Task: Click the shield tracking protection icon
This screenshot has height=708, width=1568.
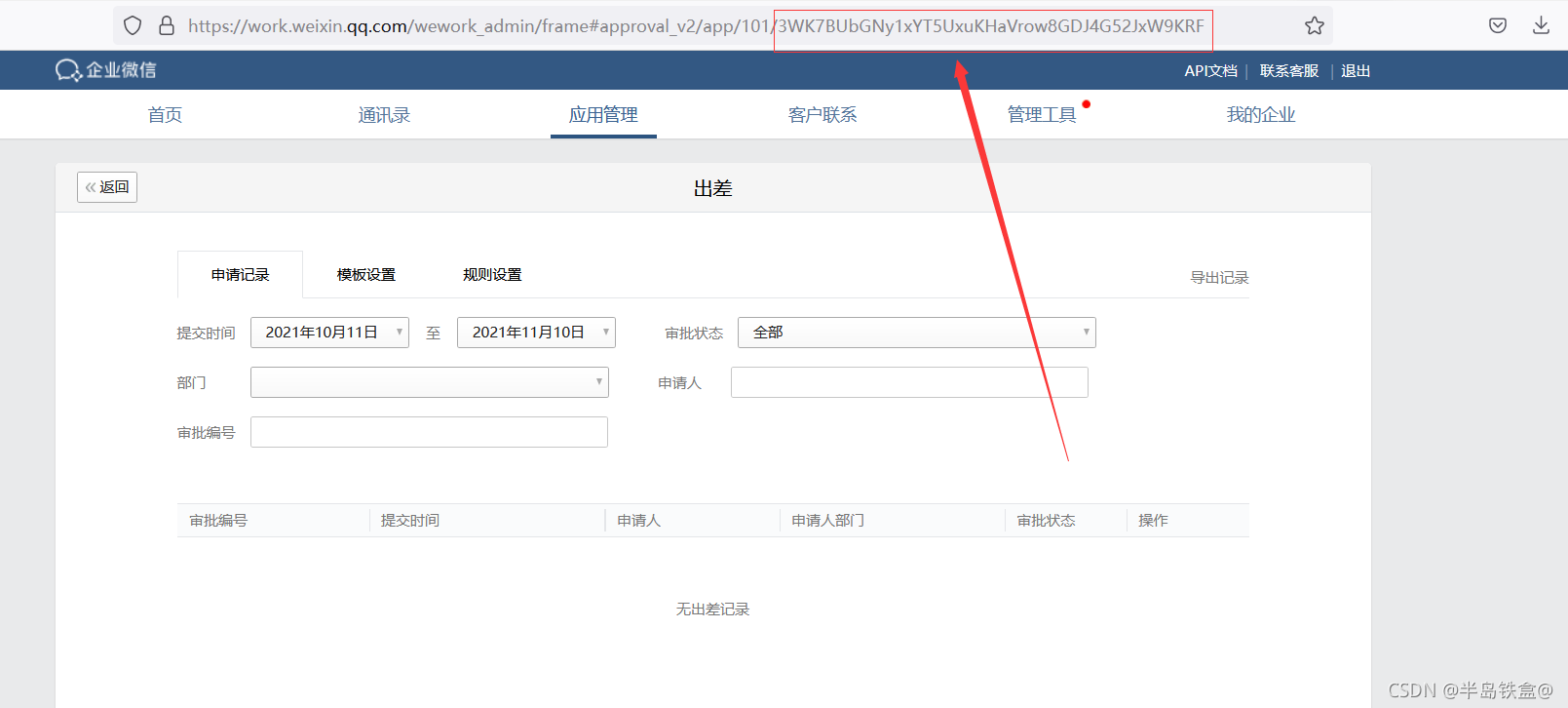Action: click(133, 25)
